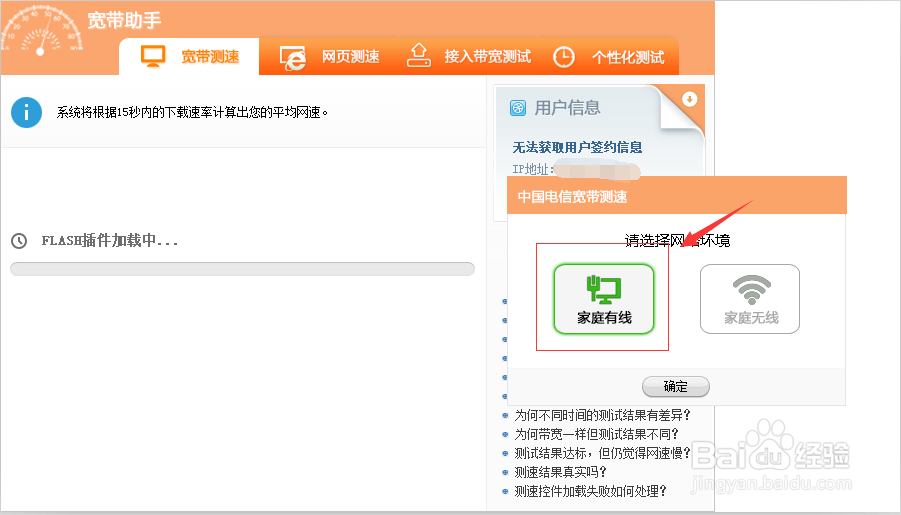901x515 pixels.
Task: Select the 家庭无线 network option
Action: pos(750,299)
